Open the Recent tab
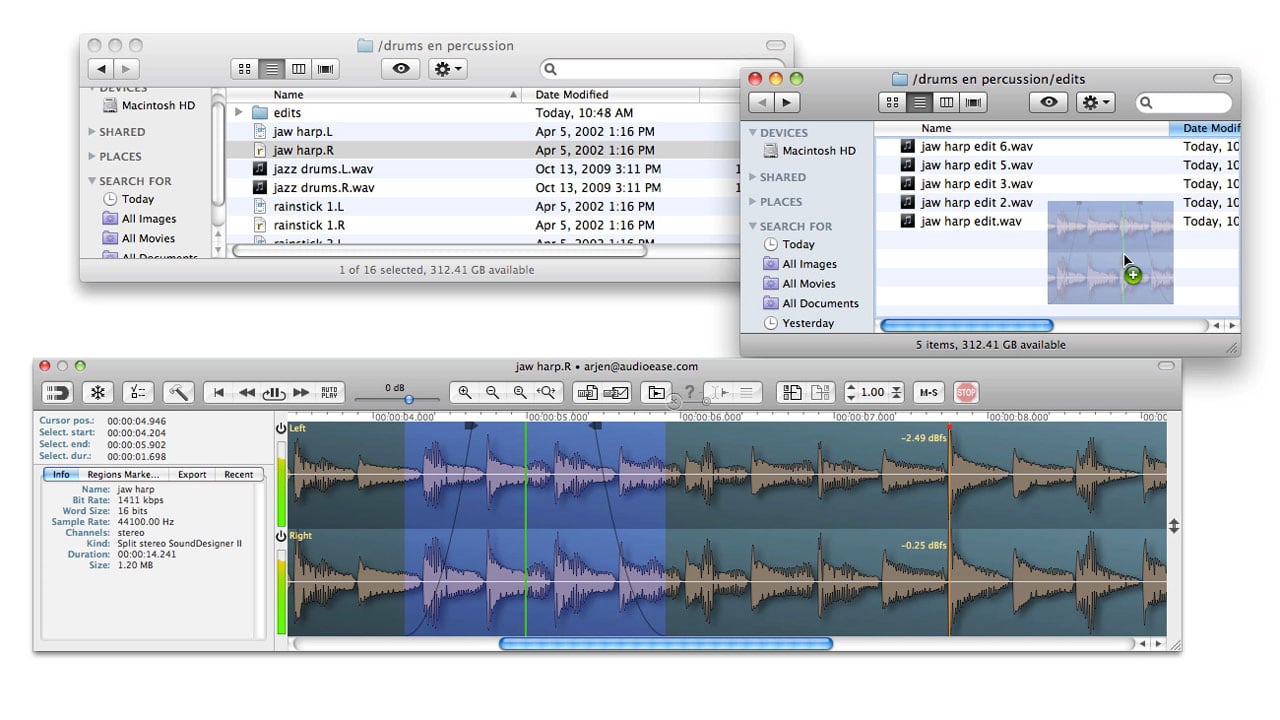1280x720 pixels. coord(238,475)
